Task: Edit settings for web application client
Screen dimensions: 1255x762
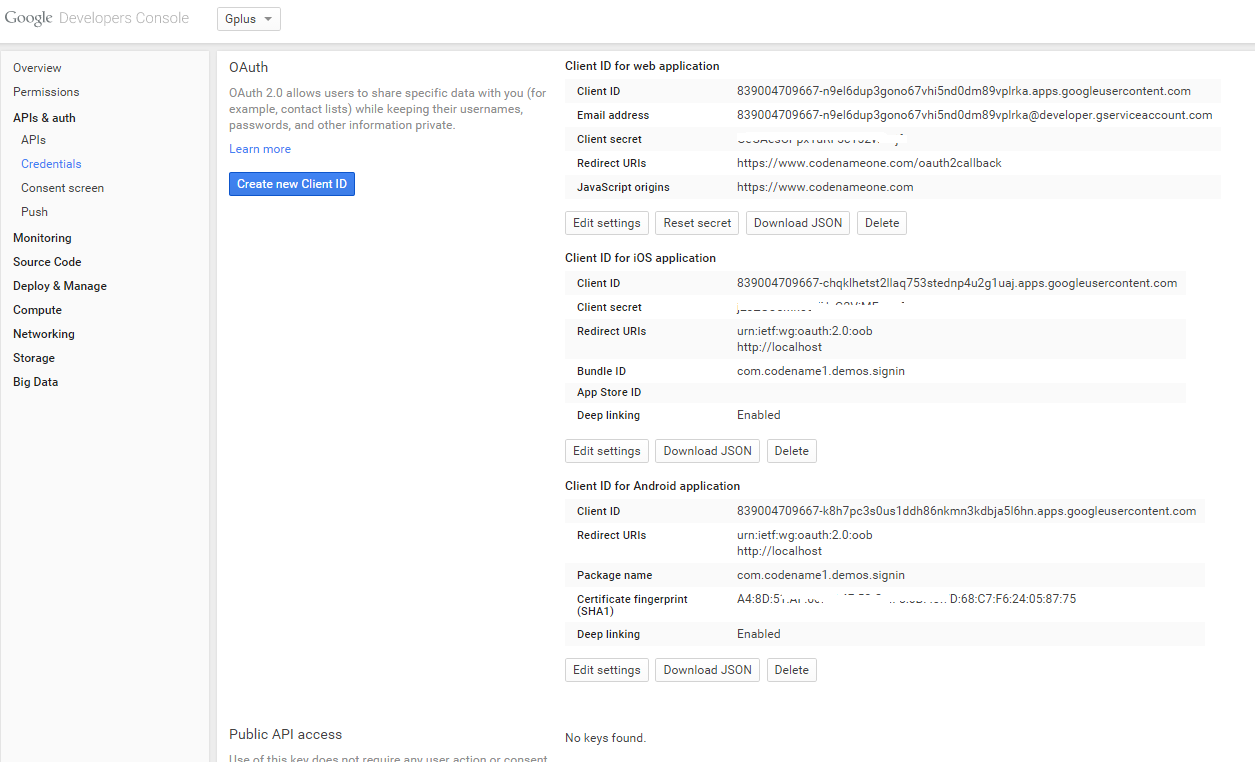Action: (607, 223)
